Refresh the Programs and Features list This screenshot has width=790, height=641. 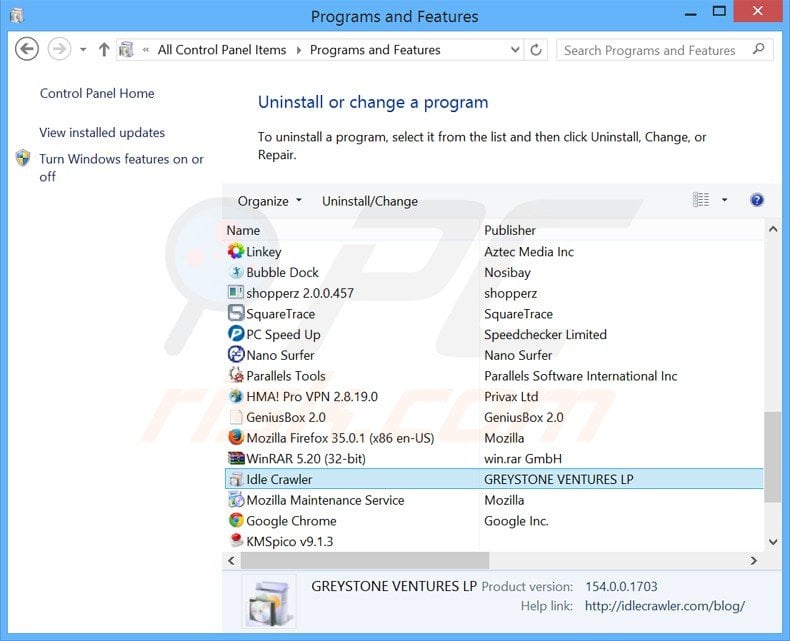coord(536,49)
